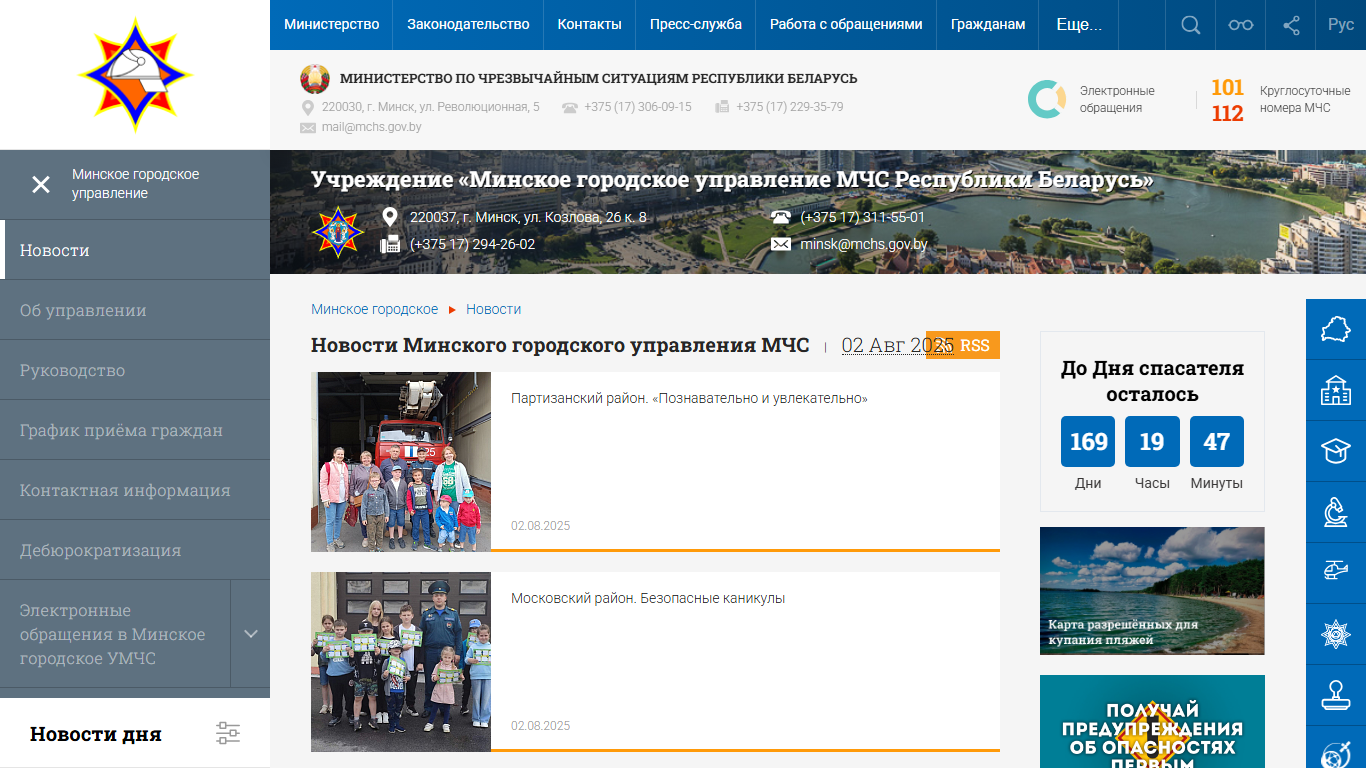Open the Новости дня filter settings icon

pos(228,733)
